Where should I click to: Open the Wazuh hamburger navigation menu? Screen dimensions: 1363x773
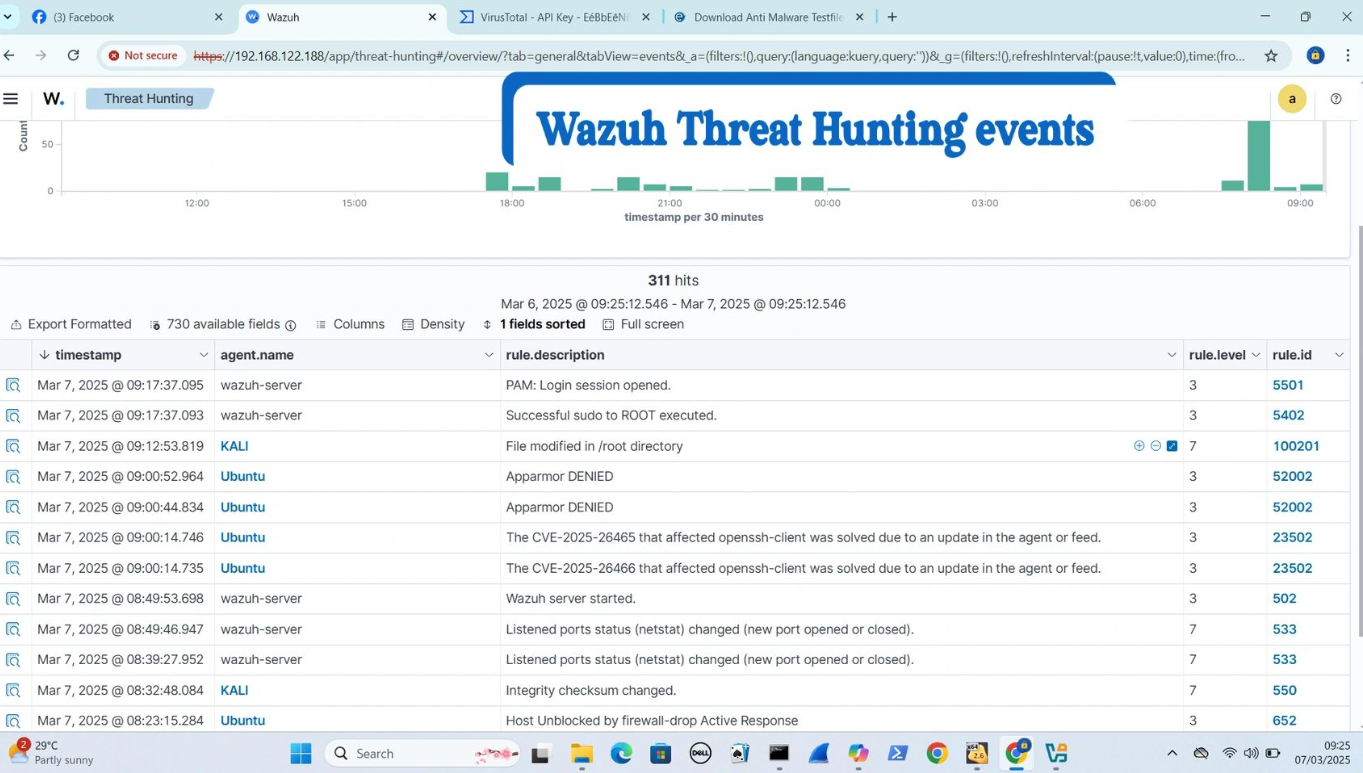[x=11, y=99]
